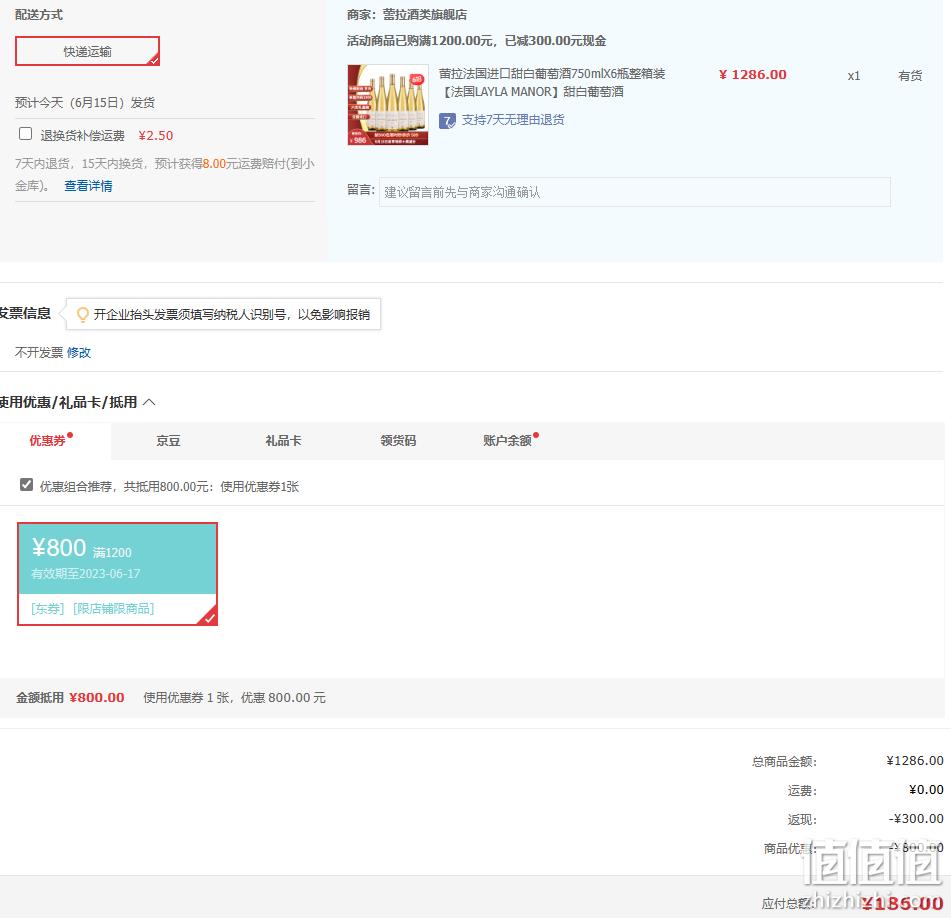Click the merchant name 蕾拉酒类旗舰店
This screenshot has height=918, width=951.
coord(425,15)
